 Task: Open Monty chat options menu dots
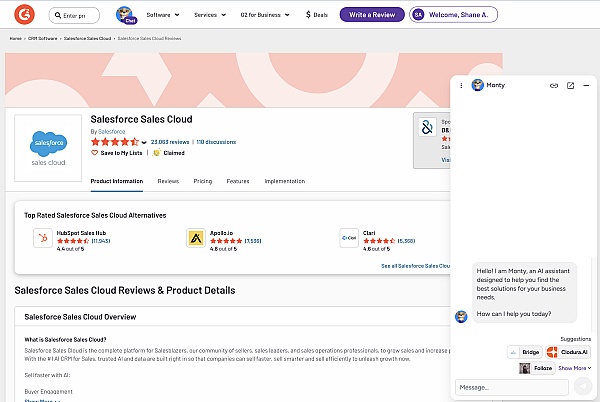[x=461, y=85]
